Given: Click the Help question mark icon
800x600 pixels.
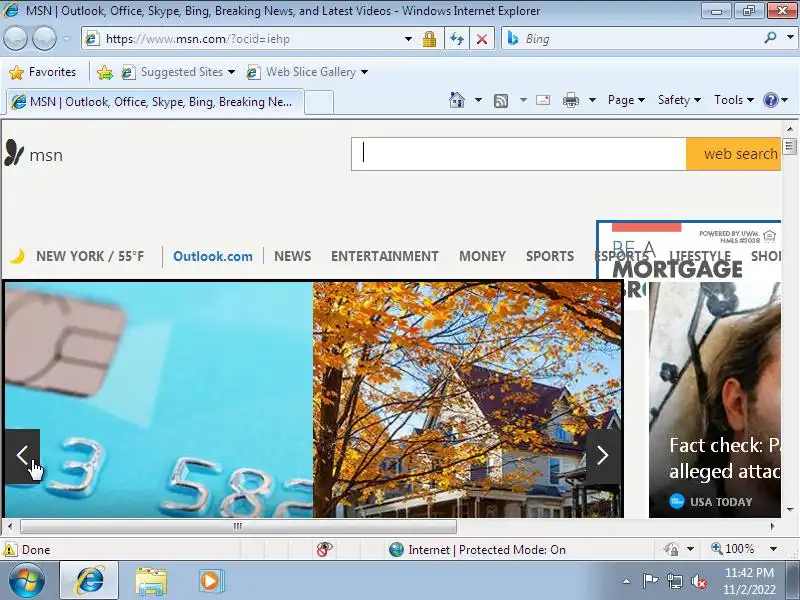Looking at the screenshot, I should click(770, 100).
